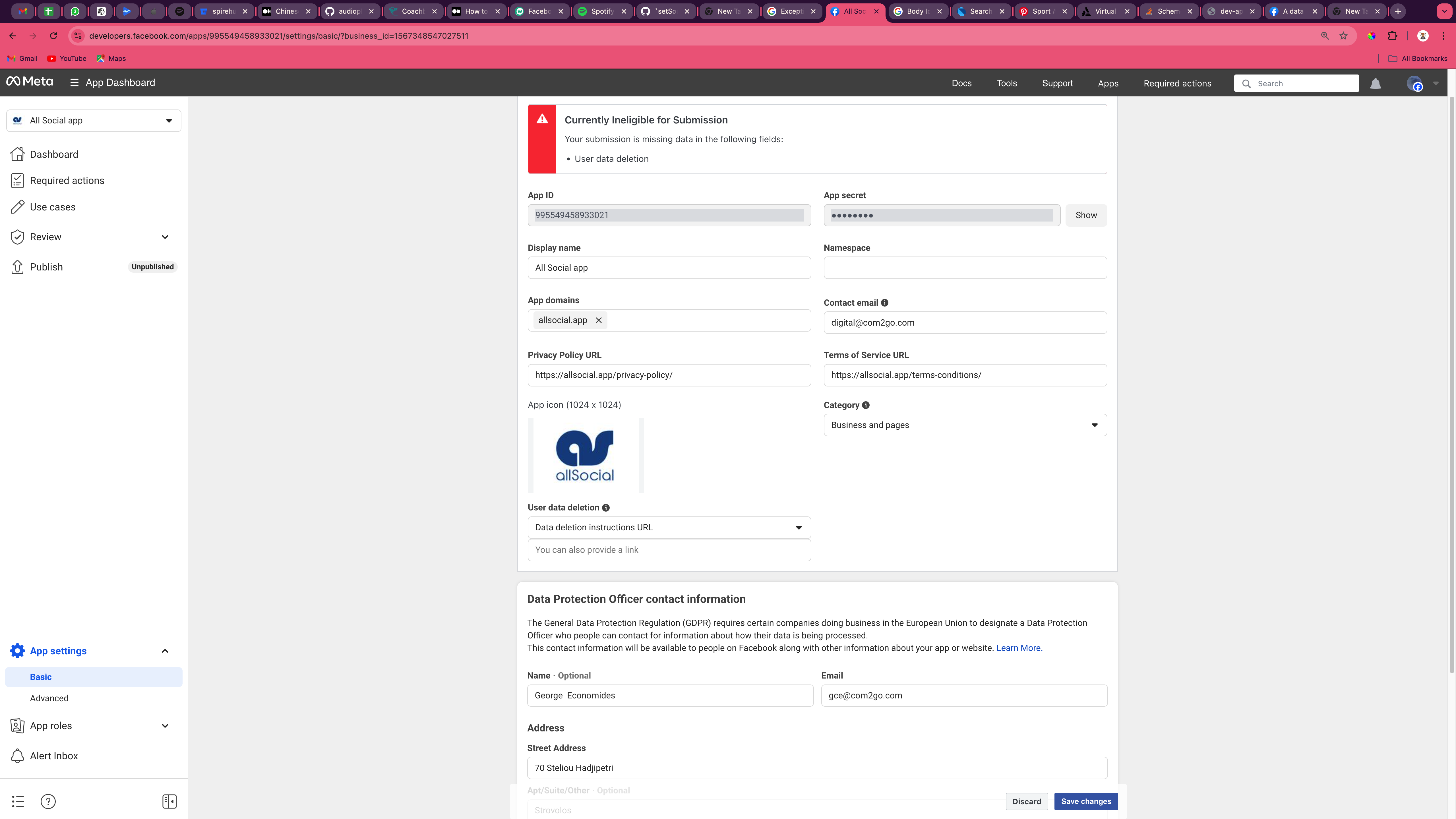Click the User data deletion info icon

pyautogui.click(x=606, y=508)
